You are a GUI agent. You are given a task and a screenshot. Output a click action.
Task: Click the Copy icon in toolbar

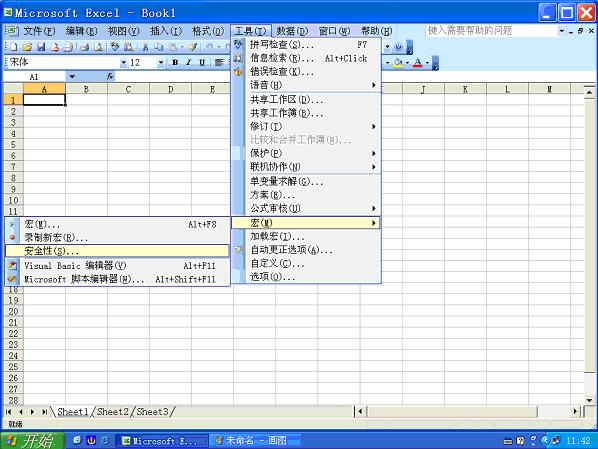(159, 47)
